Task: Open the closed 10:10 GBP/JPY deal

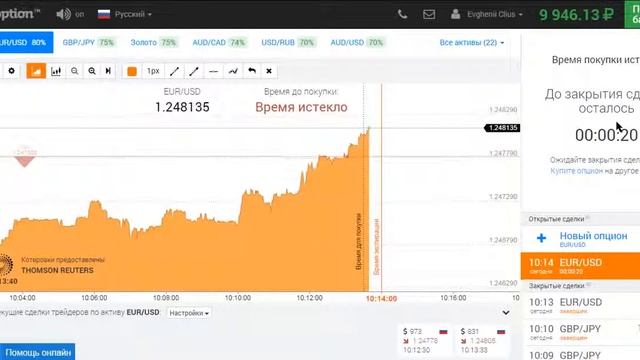Action: coord(580,332)
